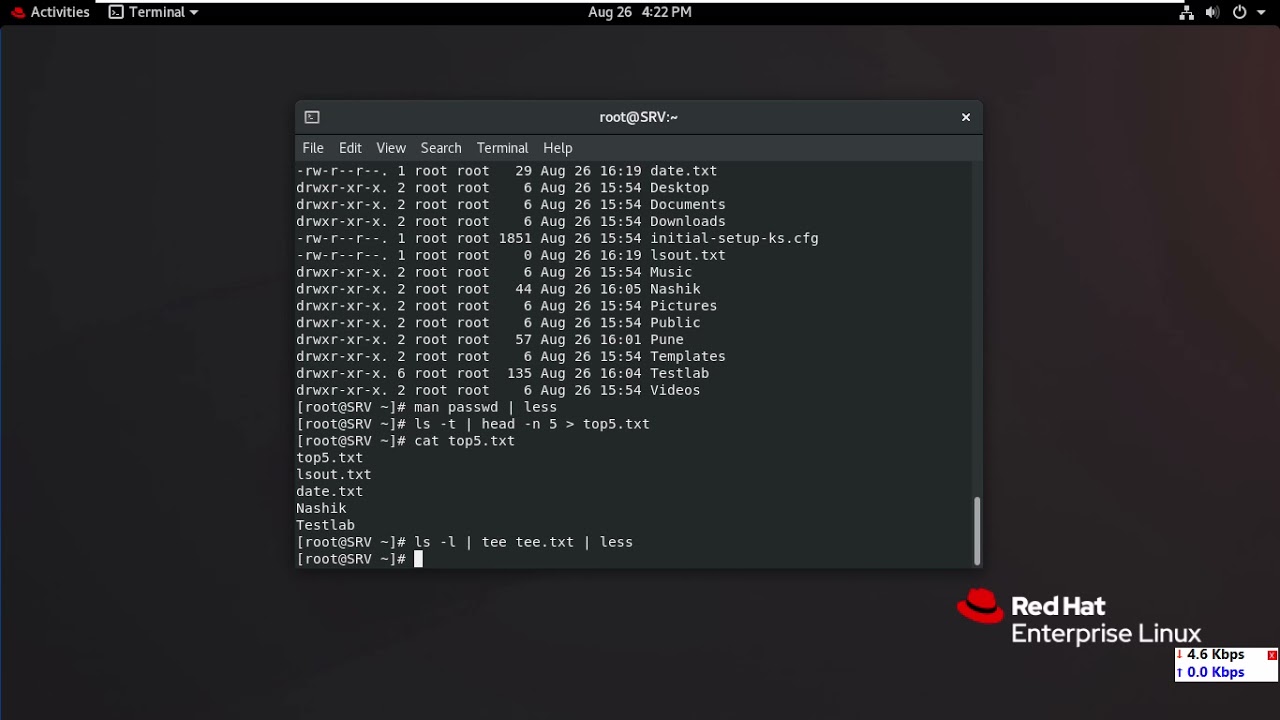The image size is (1280, 720).
Task: Click the Templates directory entry
Action: click(x=688, y=357)
